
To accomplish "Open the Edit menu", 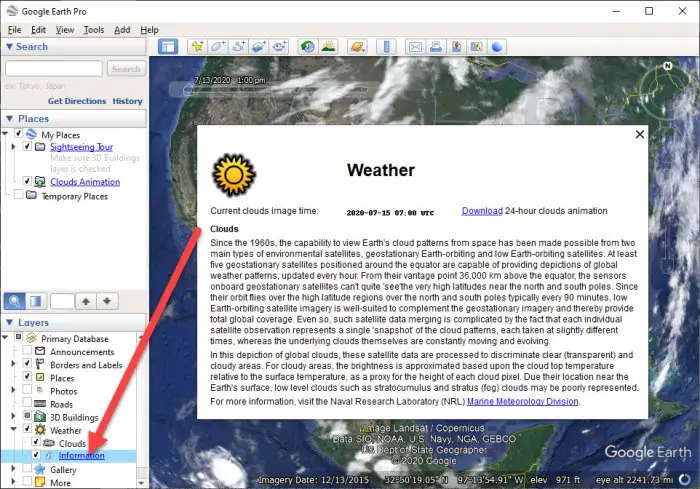I will (38, 29).
